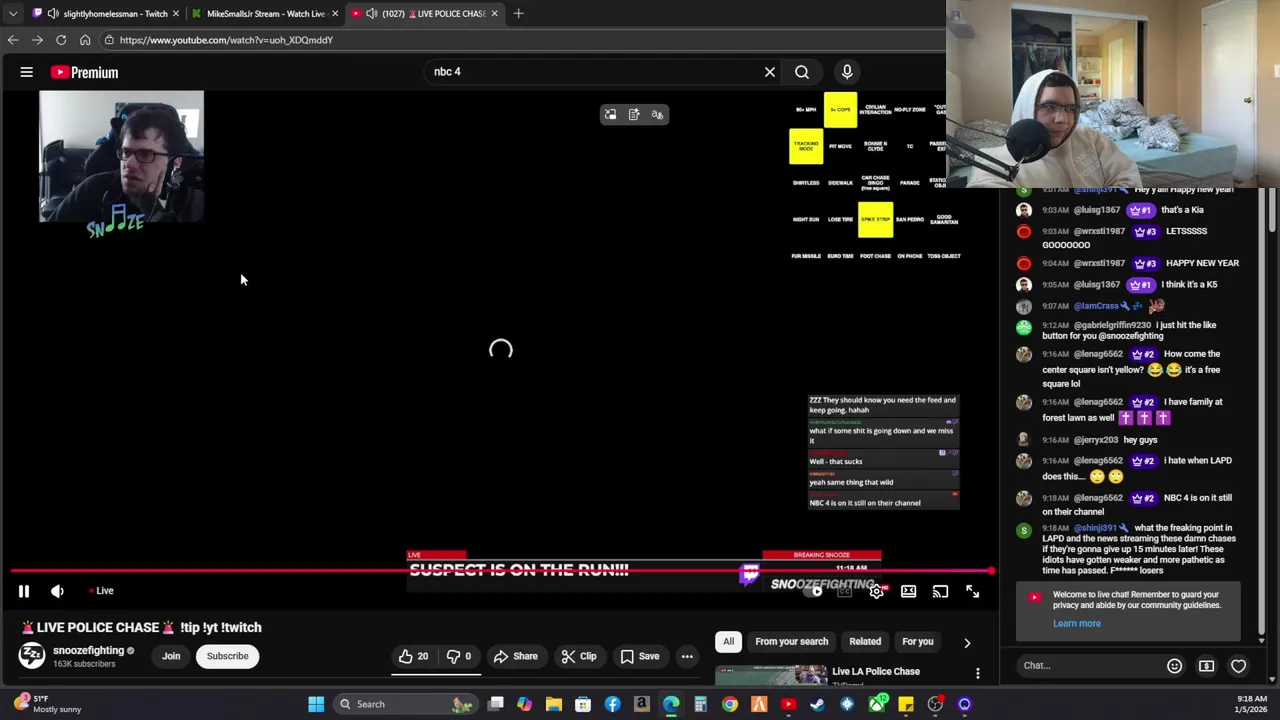This screenshot has height=720, width=1280.
Task: Open tab search dropdown arrow
Action: tap(12, 14)
